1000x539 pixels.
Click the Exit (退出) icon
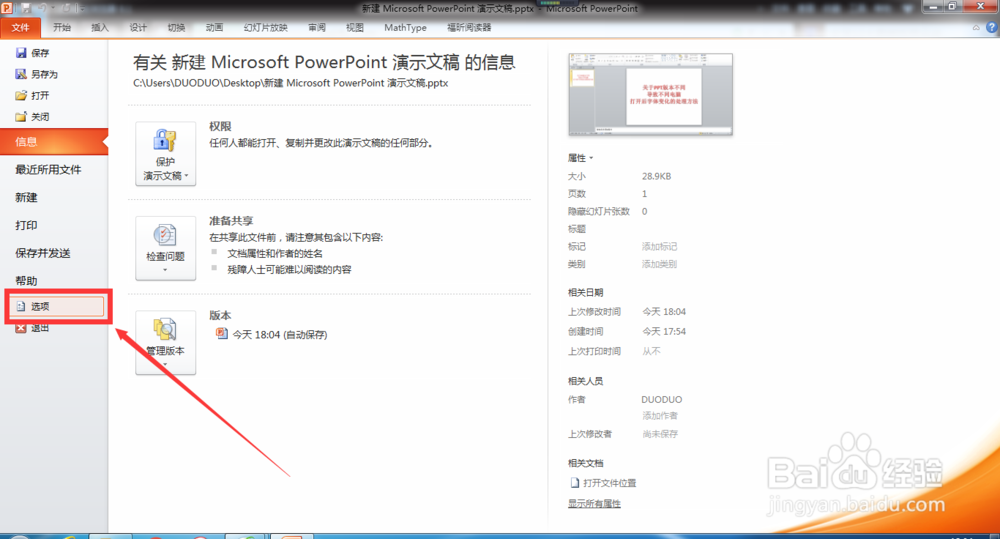tap(21, 328)
